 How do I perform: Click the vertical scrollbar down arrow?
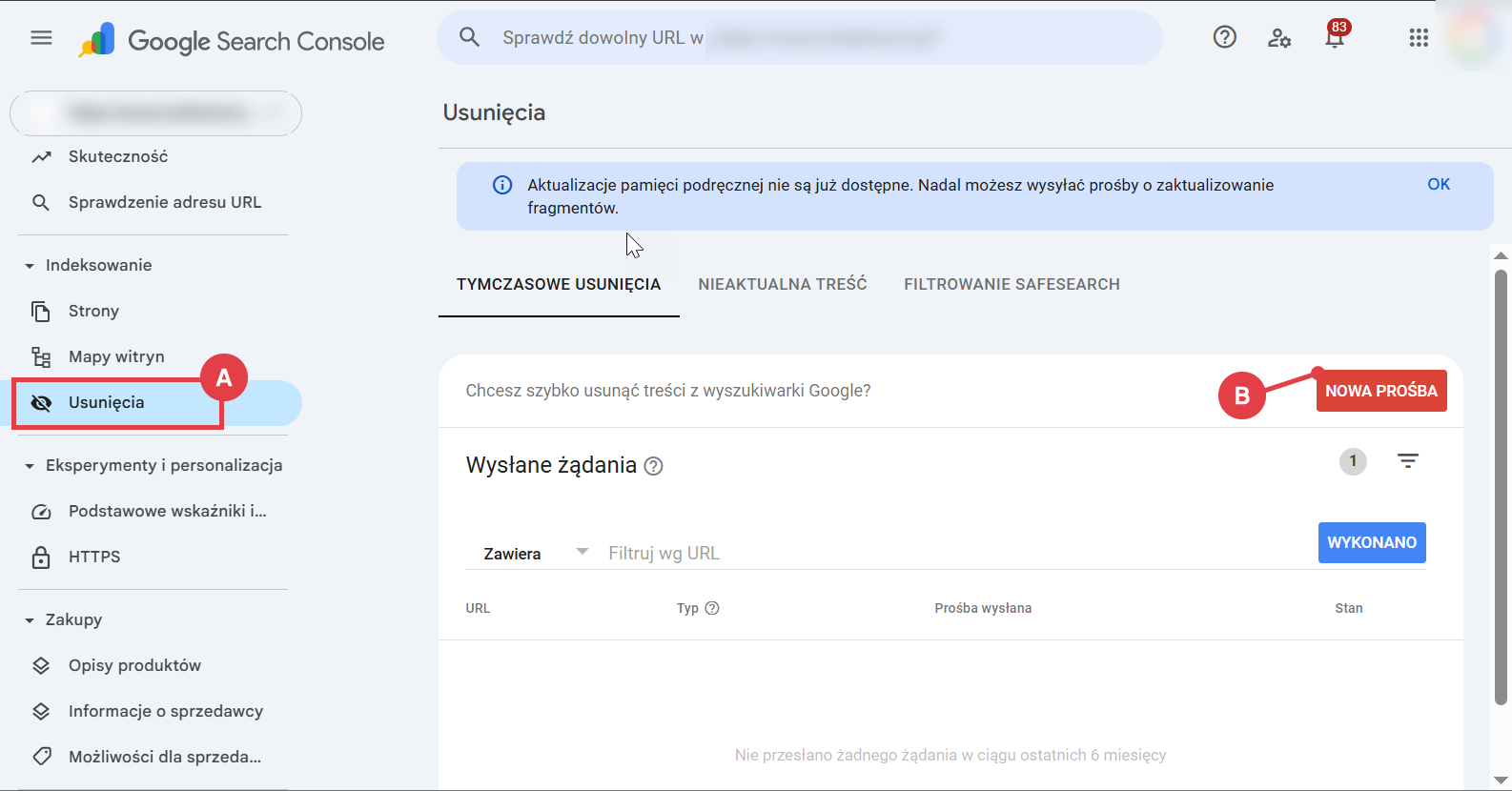pyautogui.click(x=1501, y=781)
